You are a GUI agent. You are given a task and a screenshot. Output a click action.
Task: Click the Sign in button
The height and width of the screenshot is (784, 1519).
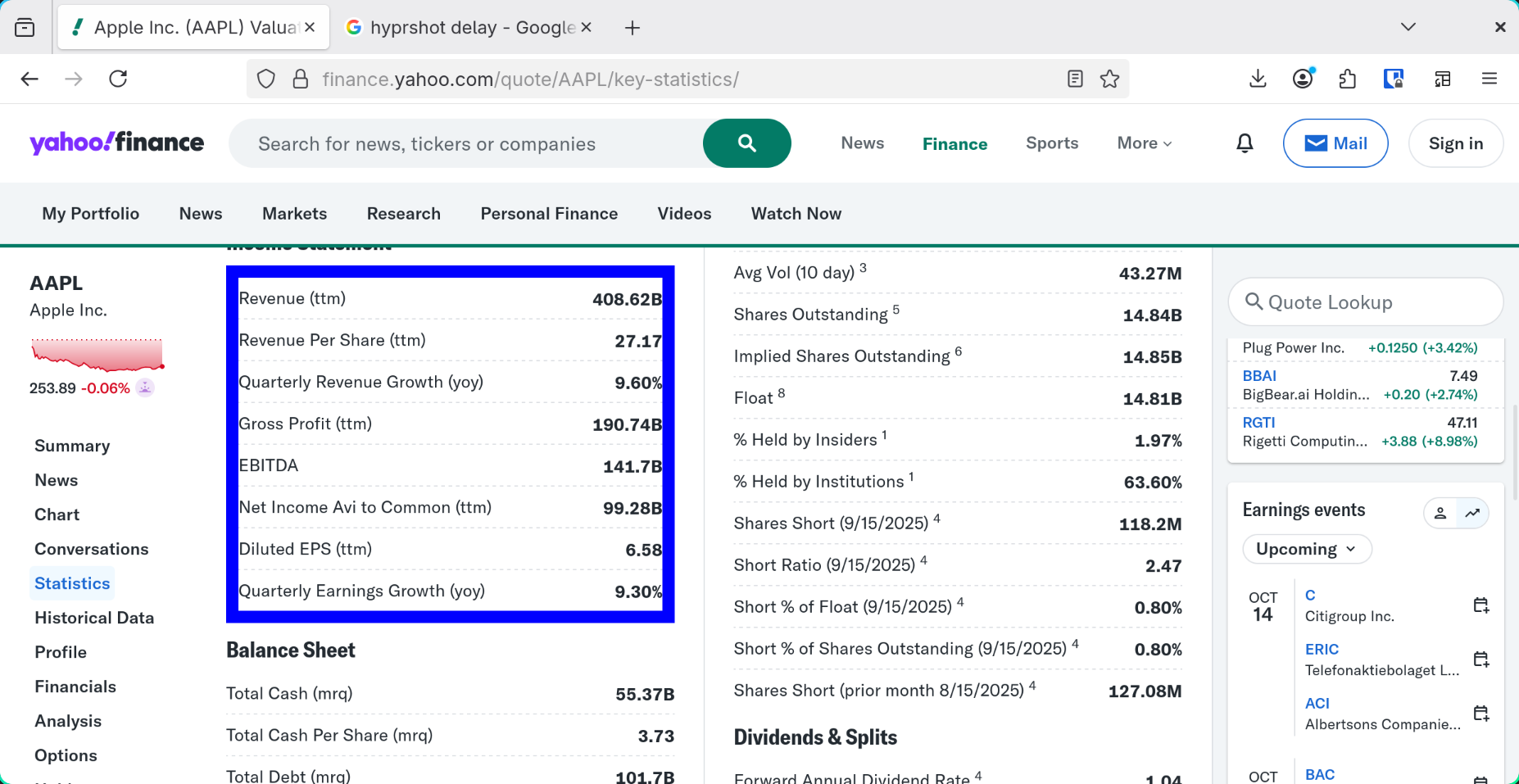(1455, 143)
